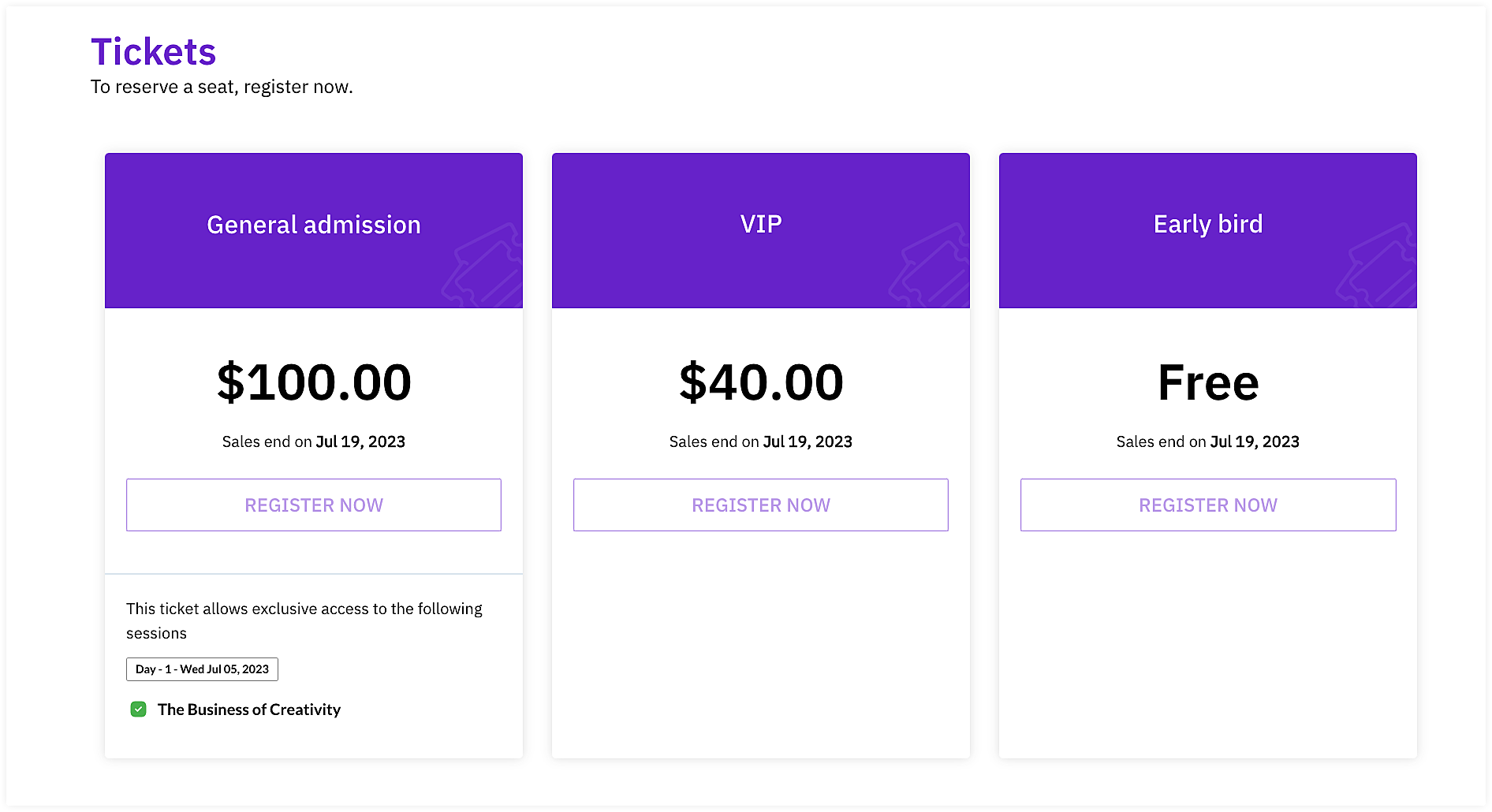Select the Day 1 Wed Jul 05 tag
This screenshot has height=812, width=1492.
point(202,669)
